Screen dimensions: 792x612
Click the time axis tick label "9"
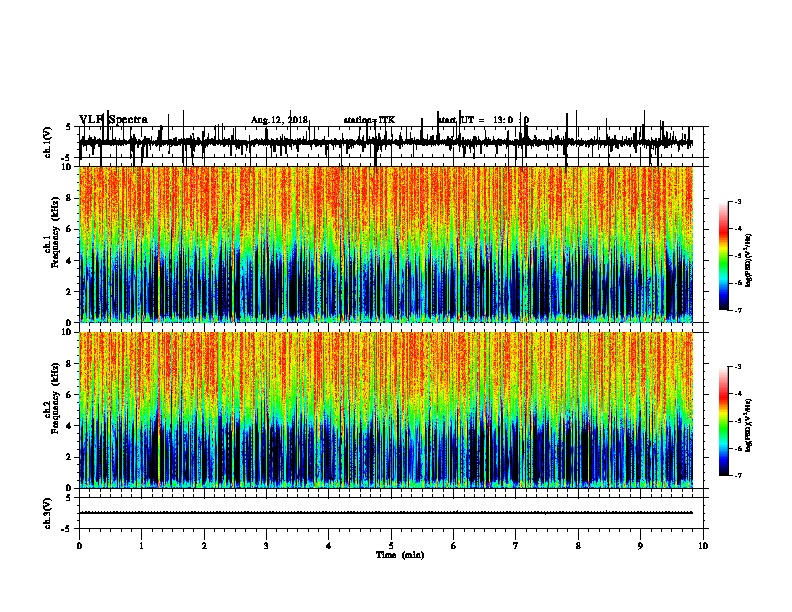click(640, 546)
